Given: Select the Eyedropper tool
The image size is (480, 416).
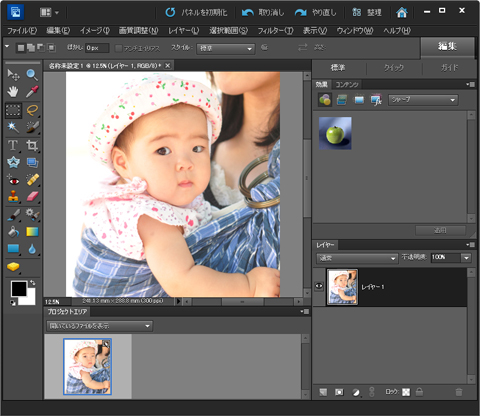Looking at the screenshot, I should tap(32, 92).
